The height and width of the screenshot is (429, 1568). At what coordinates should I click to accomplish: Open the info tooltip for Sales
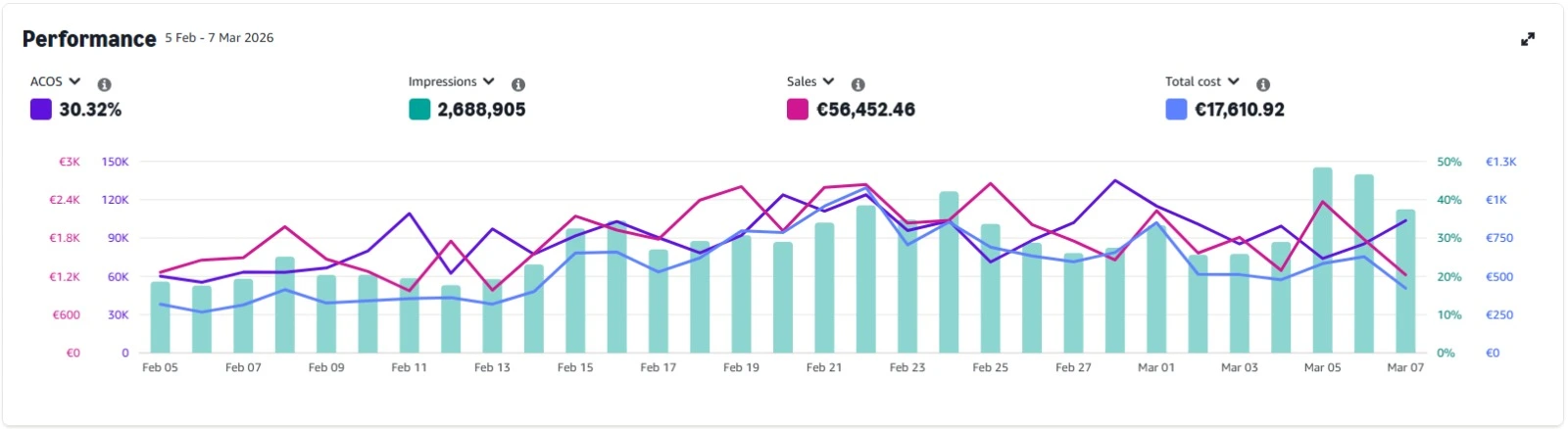(857, 85)
